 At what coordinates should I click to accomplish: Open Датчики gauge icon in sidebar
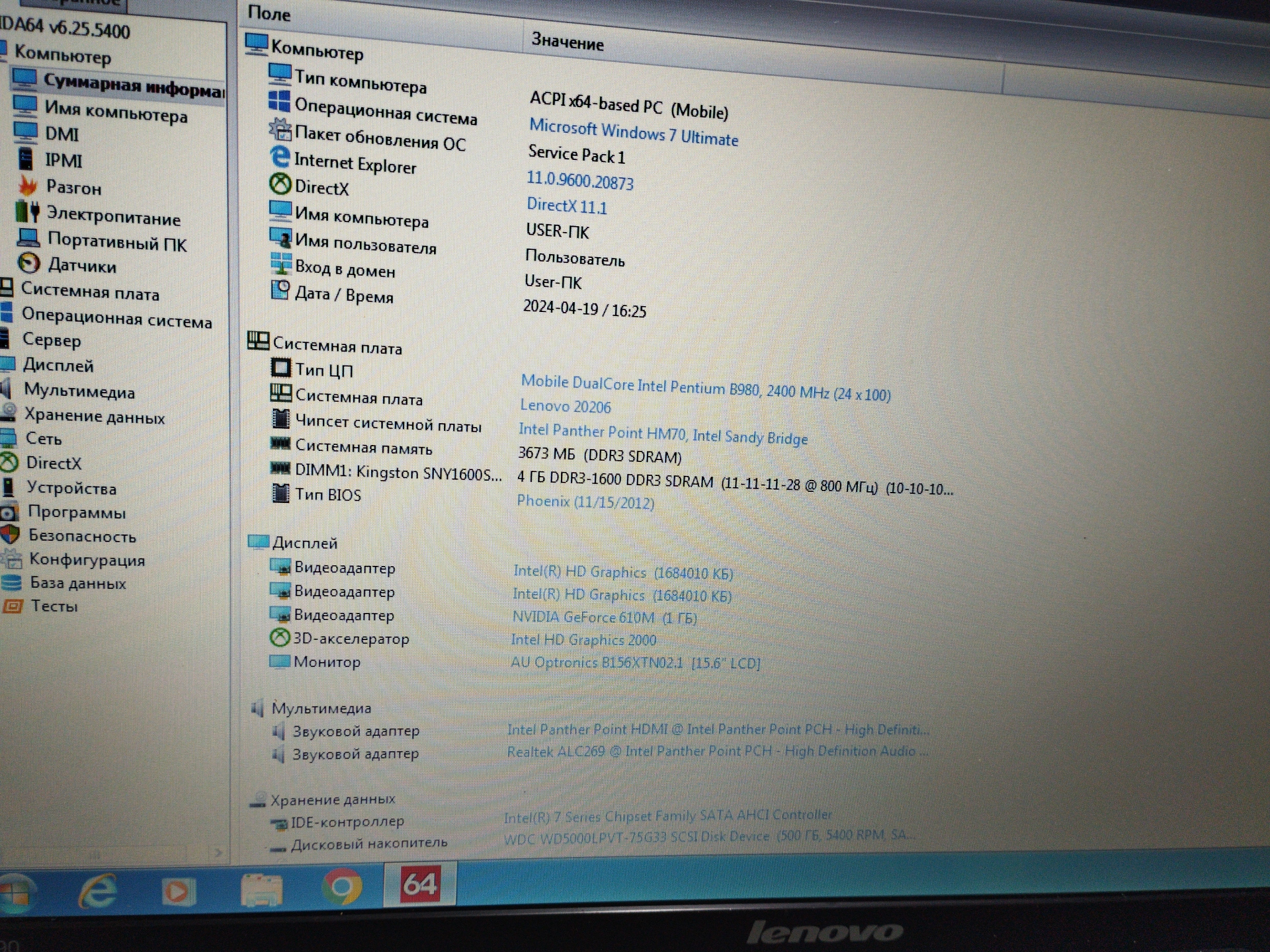coord(28,263)
